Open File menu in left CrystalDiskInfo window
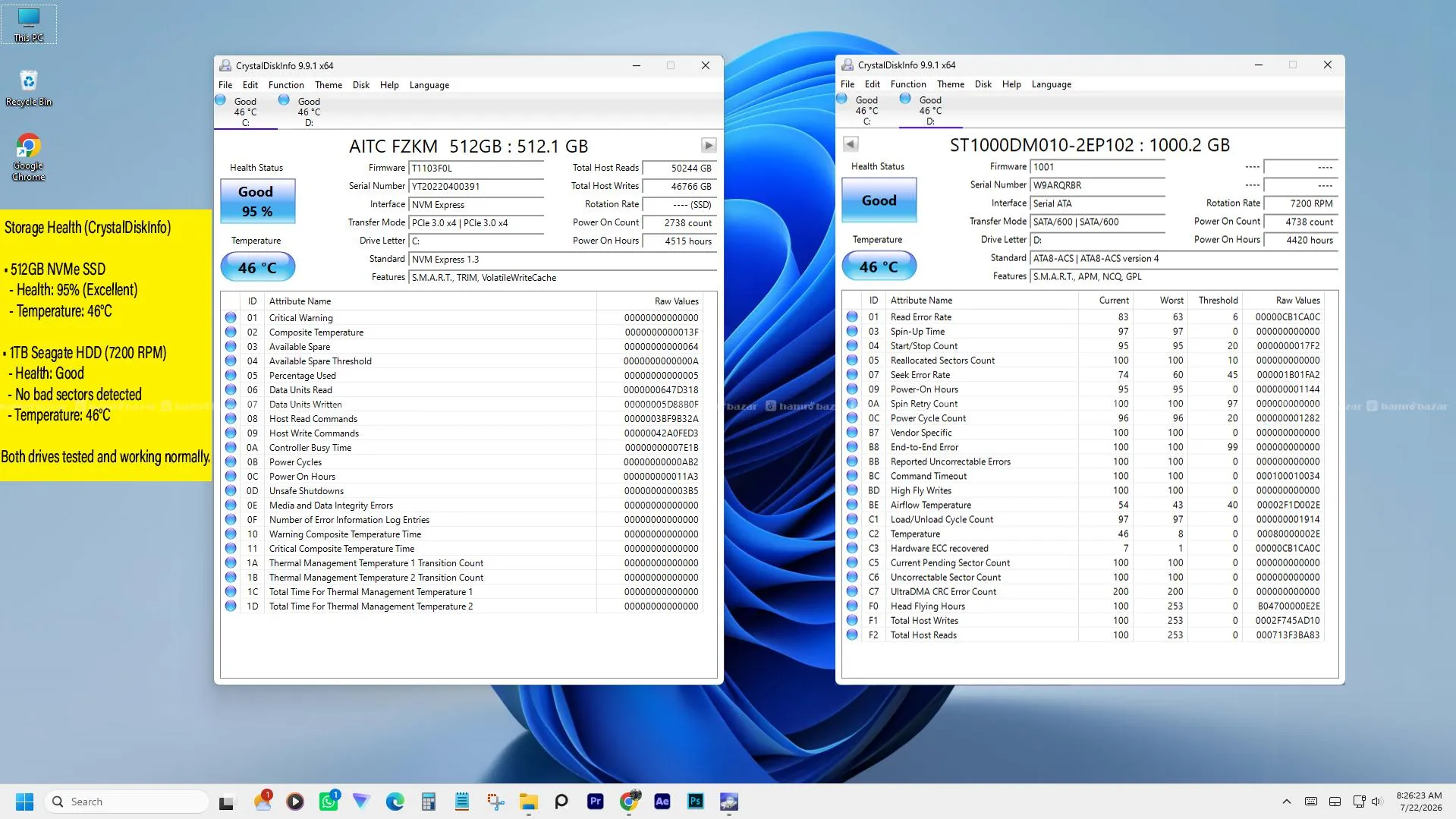 coord(225,85)
